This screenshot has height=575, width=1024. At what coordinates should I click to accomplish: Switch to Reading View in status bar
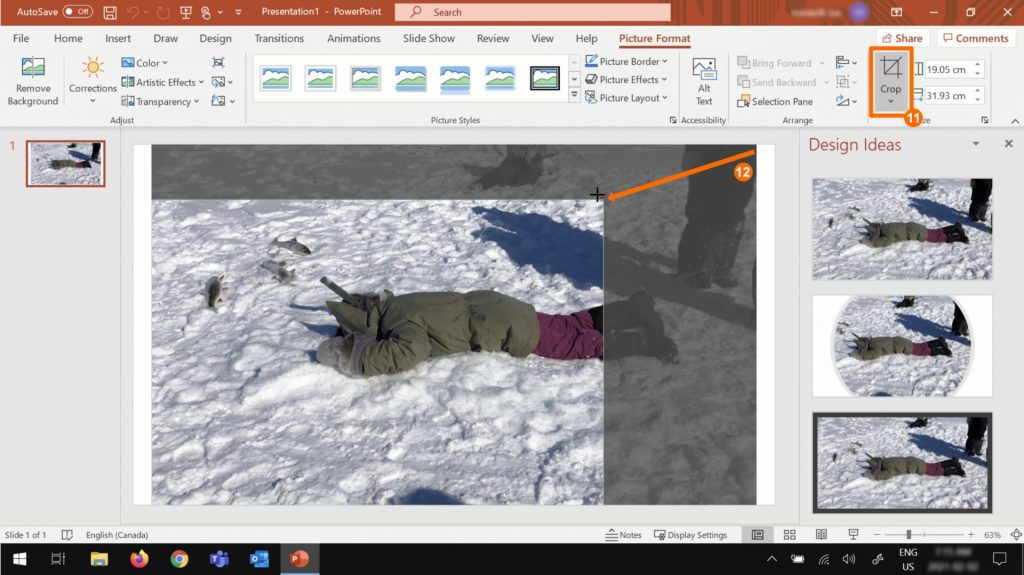[x=820, y=535]
